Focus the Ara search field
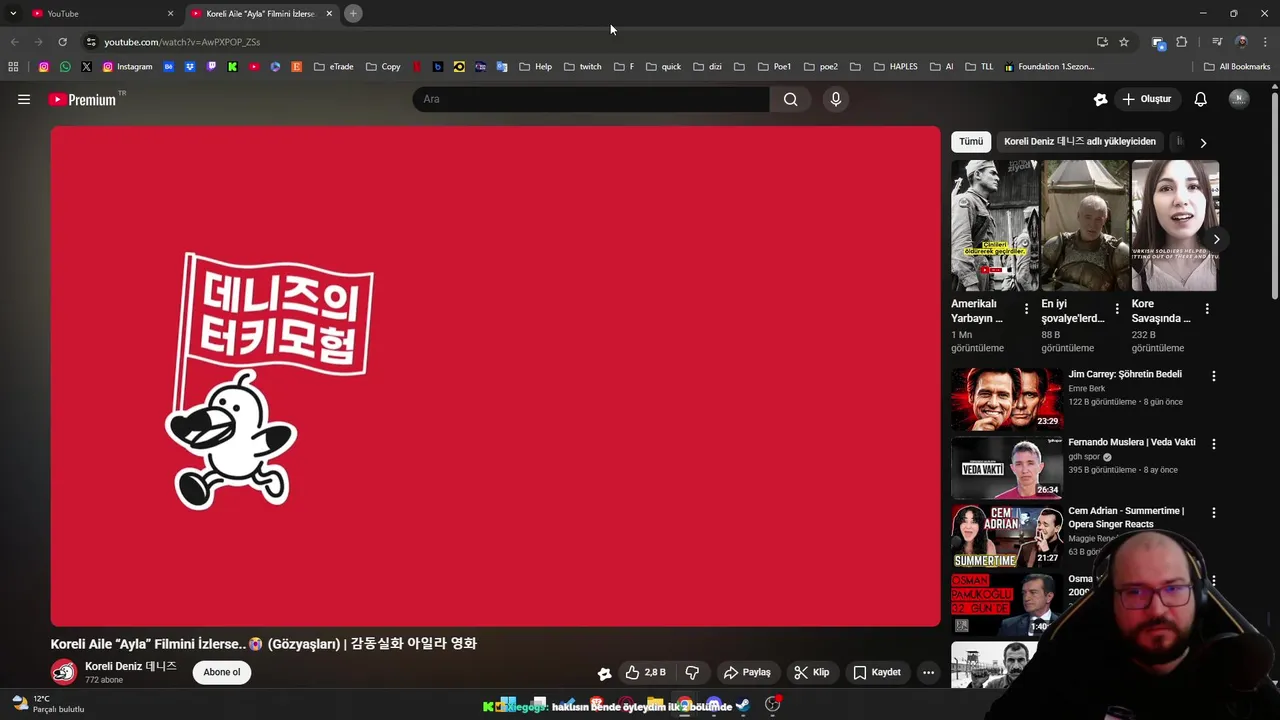The image size is (1280, 720). pyautogui.click(x=591, y=99)
